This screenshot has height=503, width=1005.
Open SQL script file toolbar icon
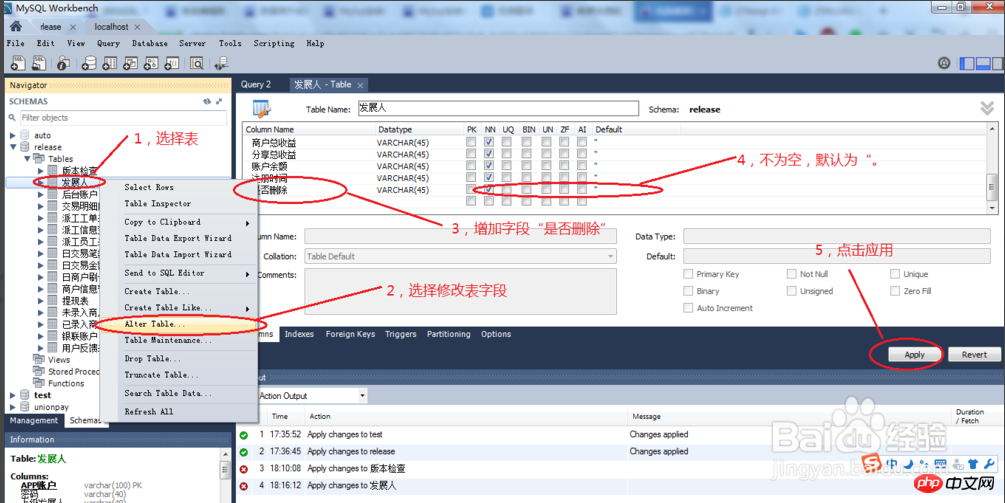click(39, 63)
